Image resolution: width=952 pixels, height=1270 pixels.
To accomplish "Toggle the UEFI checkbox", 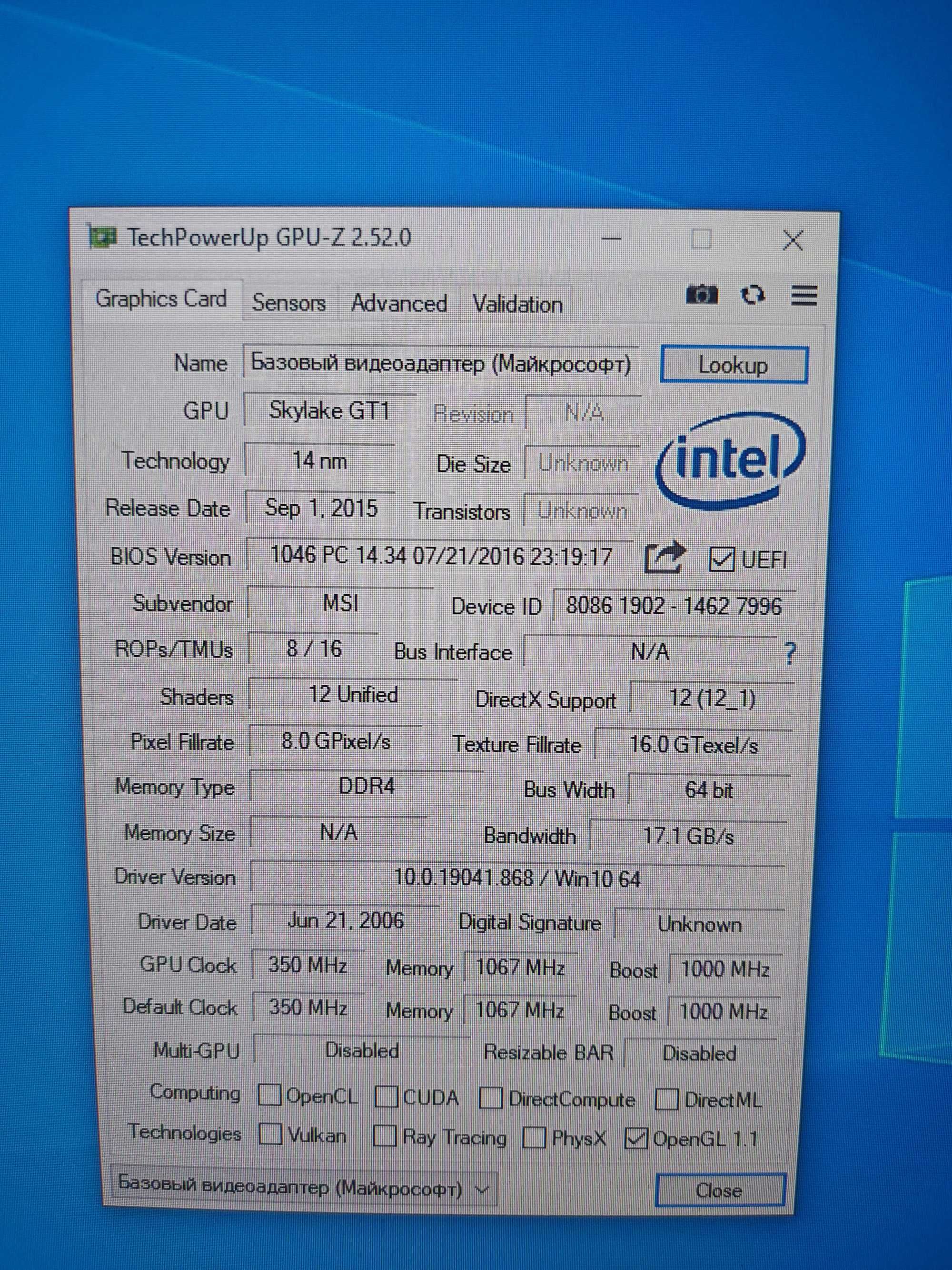I will [x=721, y=559].
